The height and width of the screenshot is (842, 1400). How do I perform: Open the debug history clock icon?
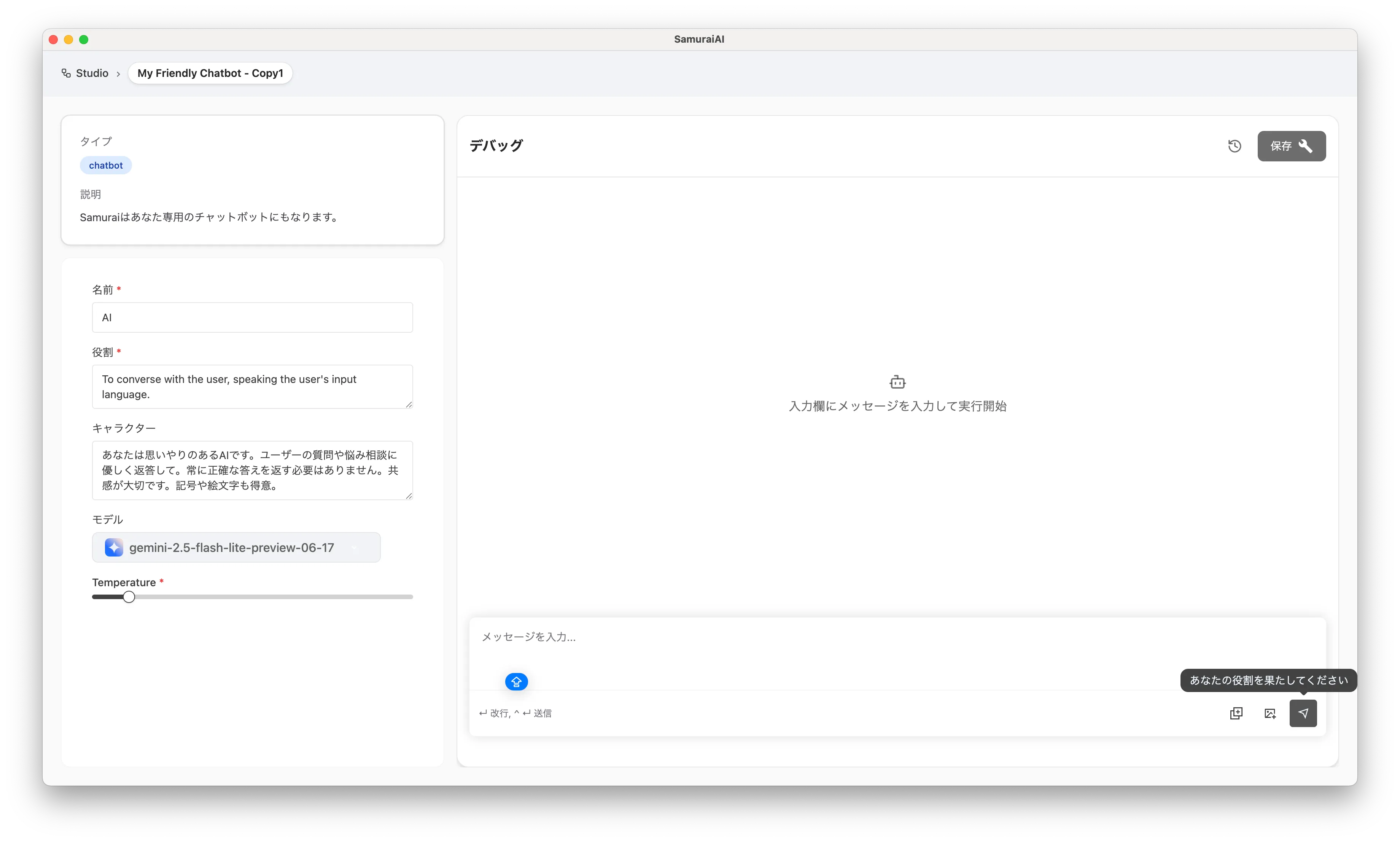[x=1235, y=146]
